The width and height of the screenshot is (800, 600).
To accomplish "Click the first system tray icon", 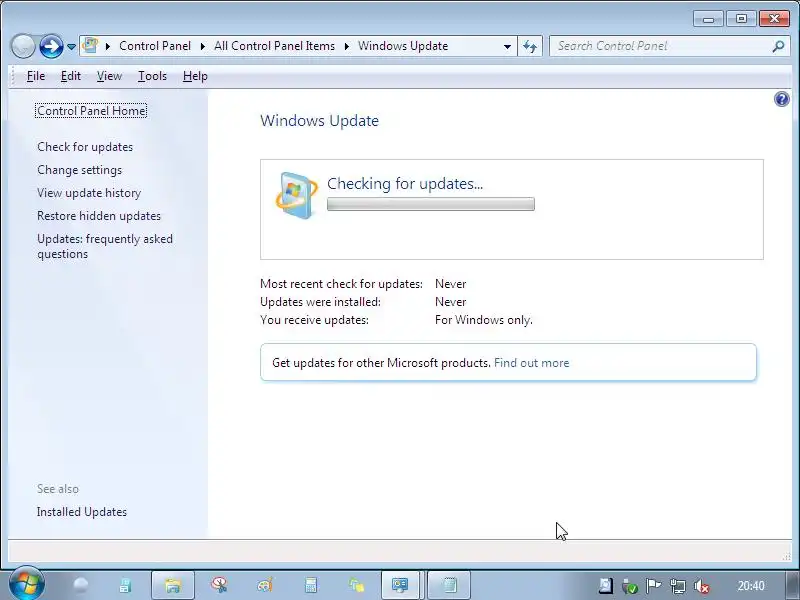I will (605, 586).
